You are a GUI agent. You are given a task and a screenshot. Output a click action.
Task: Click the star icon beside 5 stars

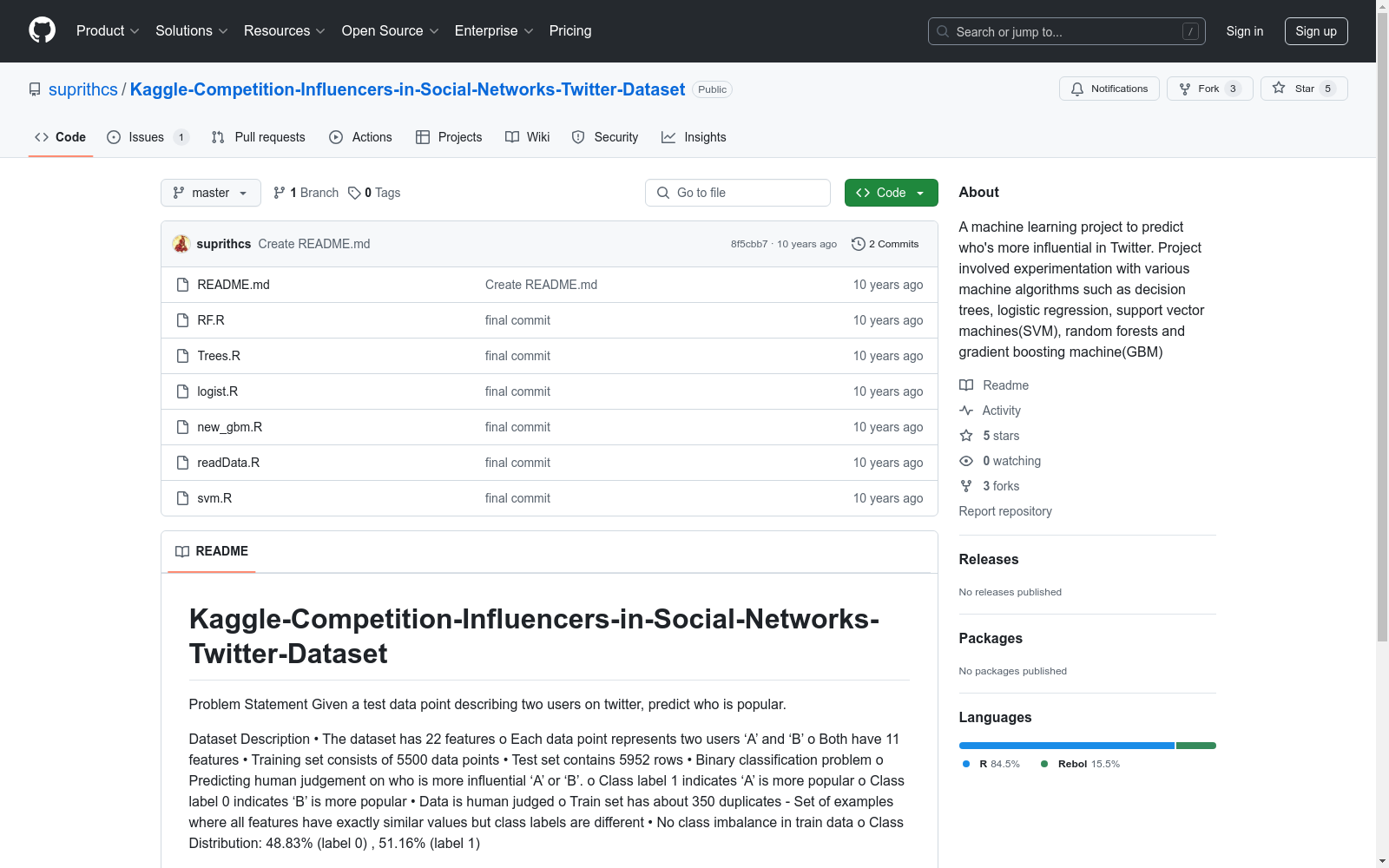click(x=966, y=436)
